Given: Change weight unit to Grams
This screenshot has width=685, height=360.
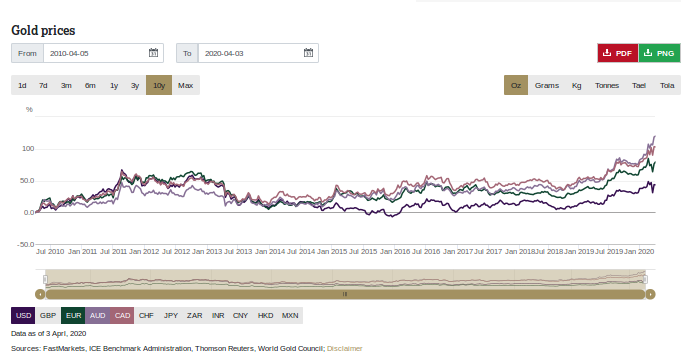Looking at the screenshot, I should pos(547,85).
